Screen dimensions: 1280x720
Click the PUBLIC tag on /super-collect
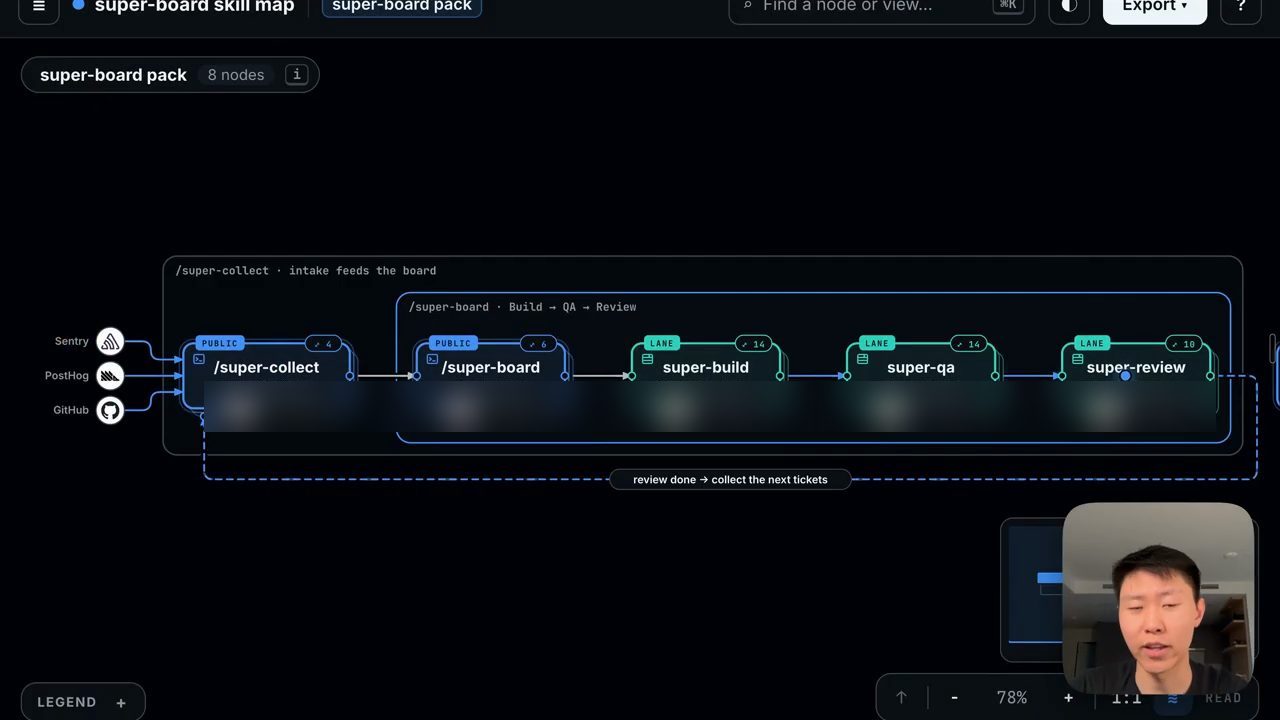pos(220,343)
